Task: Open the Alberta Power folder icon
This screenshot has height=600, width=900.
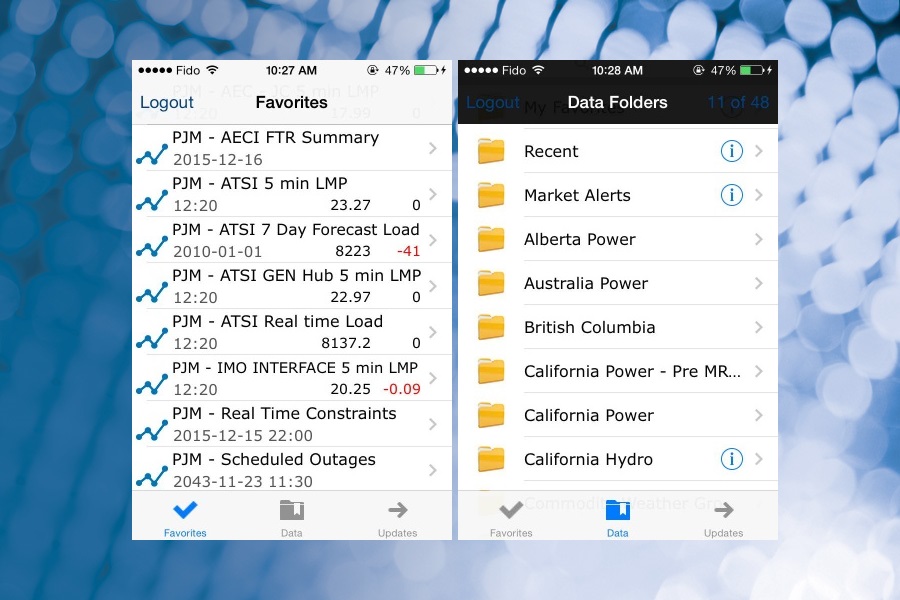Action: tap(491, 239)
